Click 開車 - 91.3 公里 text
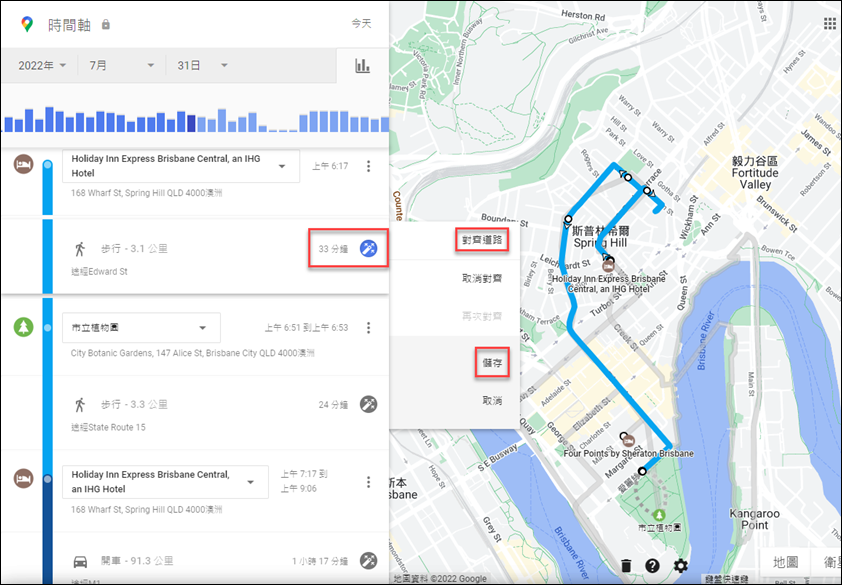 [x=137, y=561]
